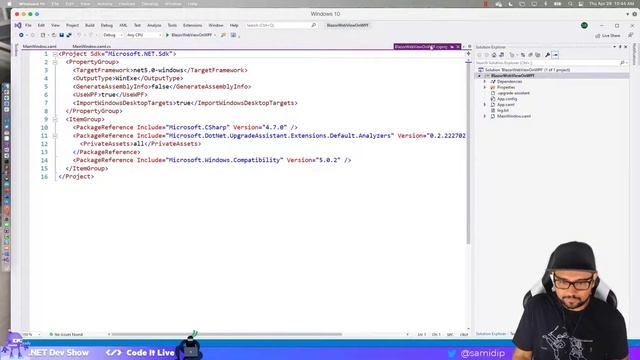Click the Show All Files icon in Solution Explorer
640x360 pixels.
(538, 55)
